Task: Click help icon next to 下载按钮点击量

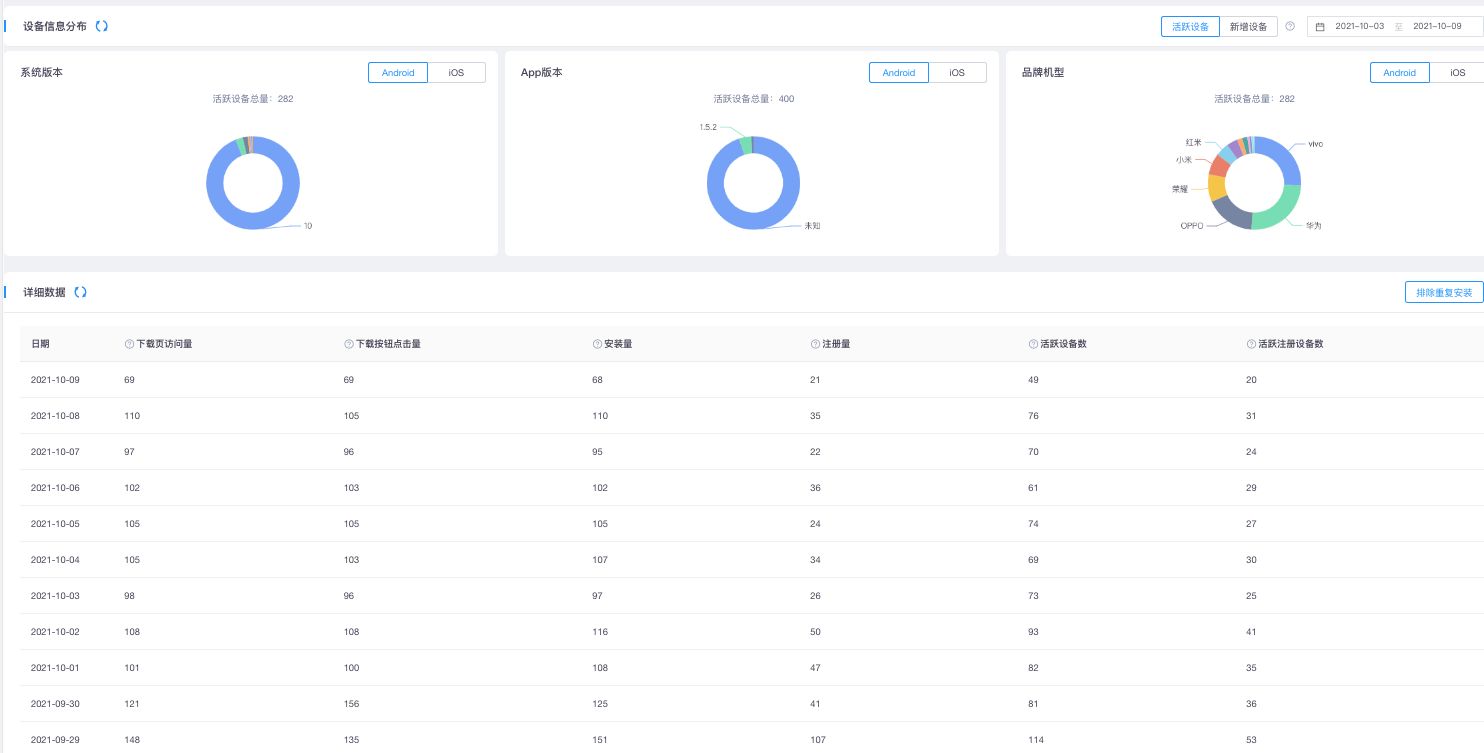Action: (349, 344)
